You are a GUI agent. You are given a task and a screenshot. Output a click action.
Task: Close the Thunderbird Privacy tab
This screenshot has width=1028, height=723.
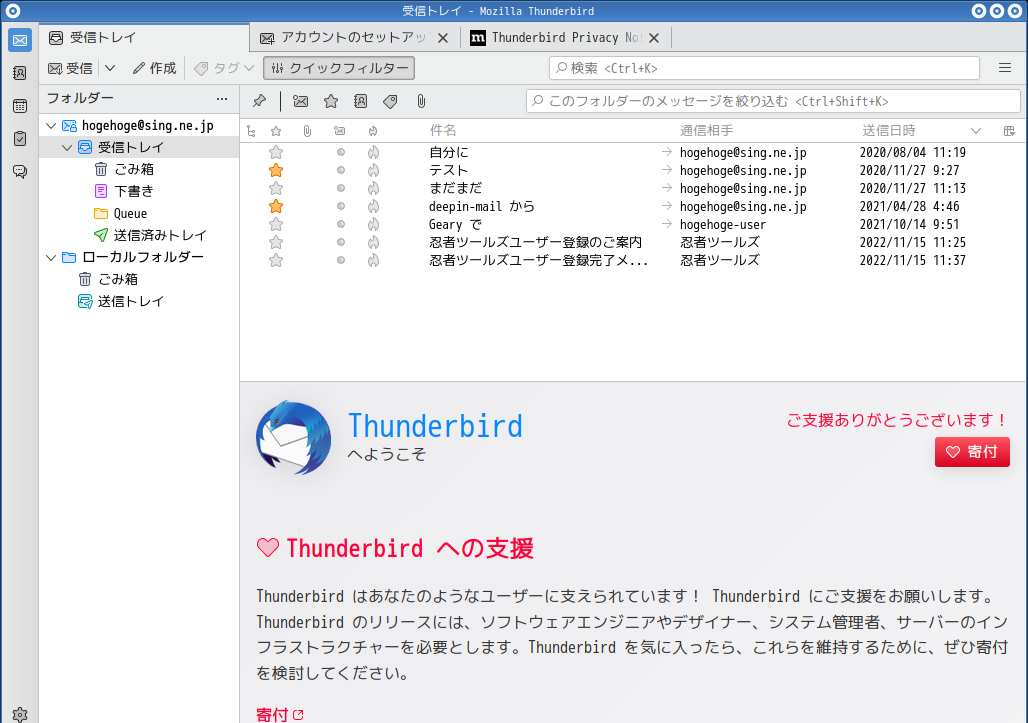point(654,38)
